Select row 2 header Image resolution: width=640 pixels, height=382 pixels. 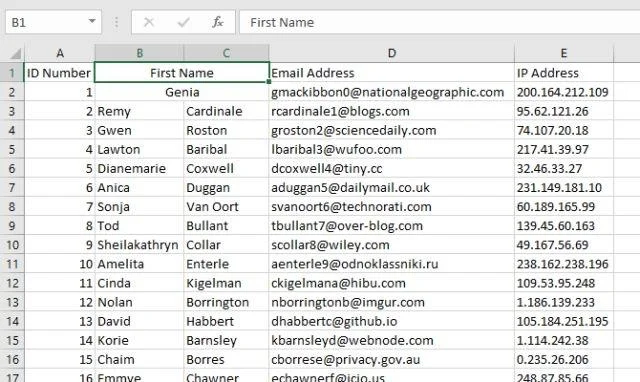(x=12, y=92)
